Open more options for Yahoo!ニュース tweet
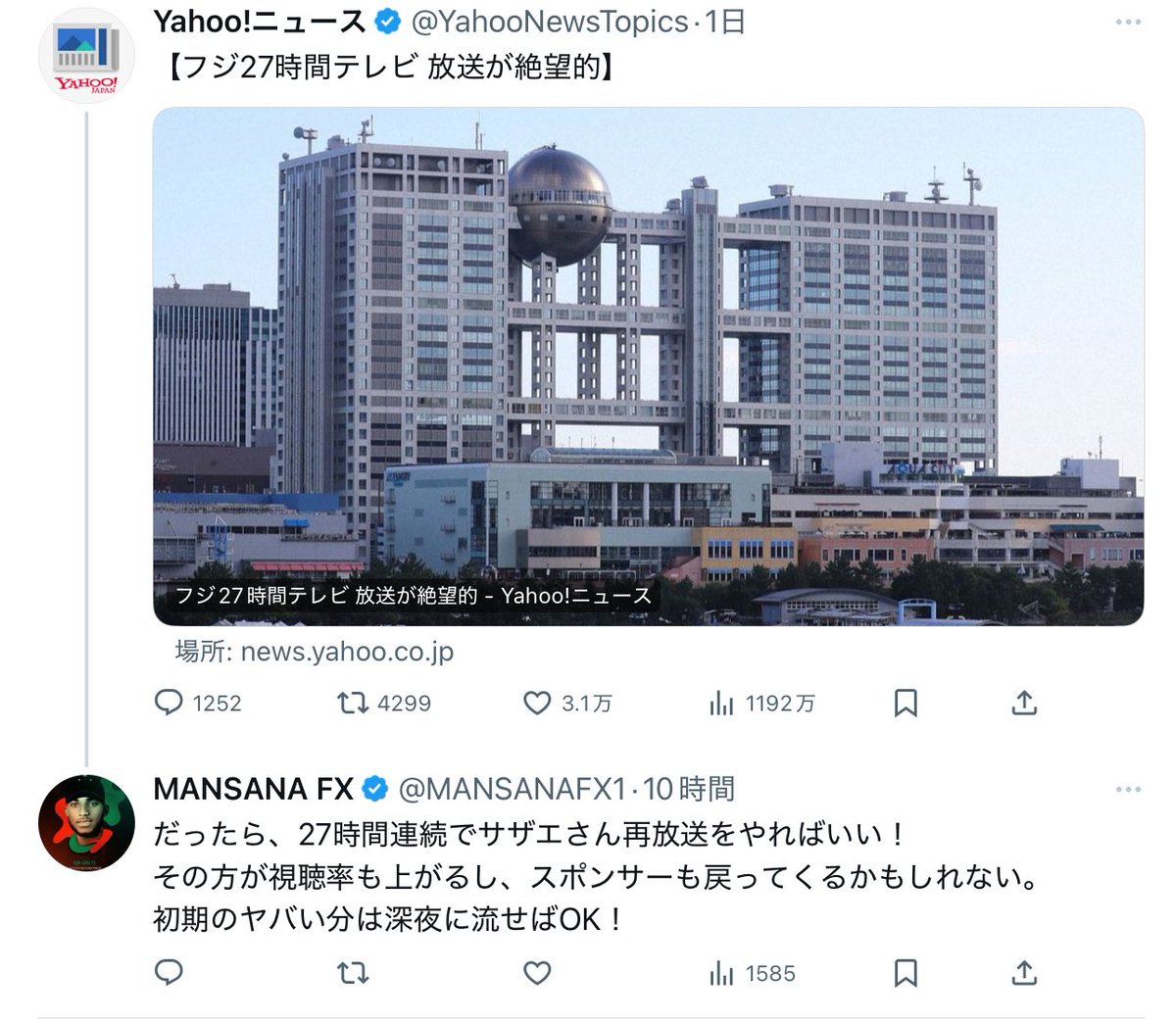 click(1129, 23)
